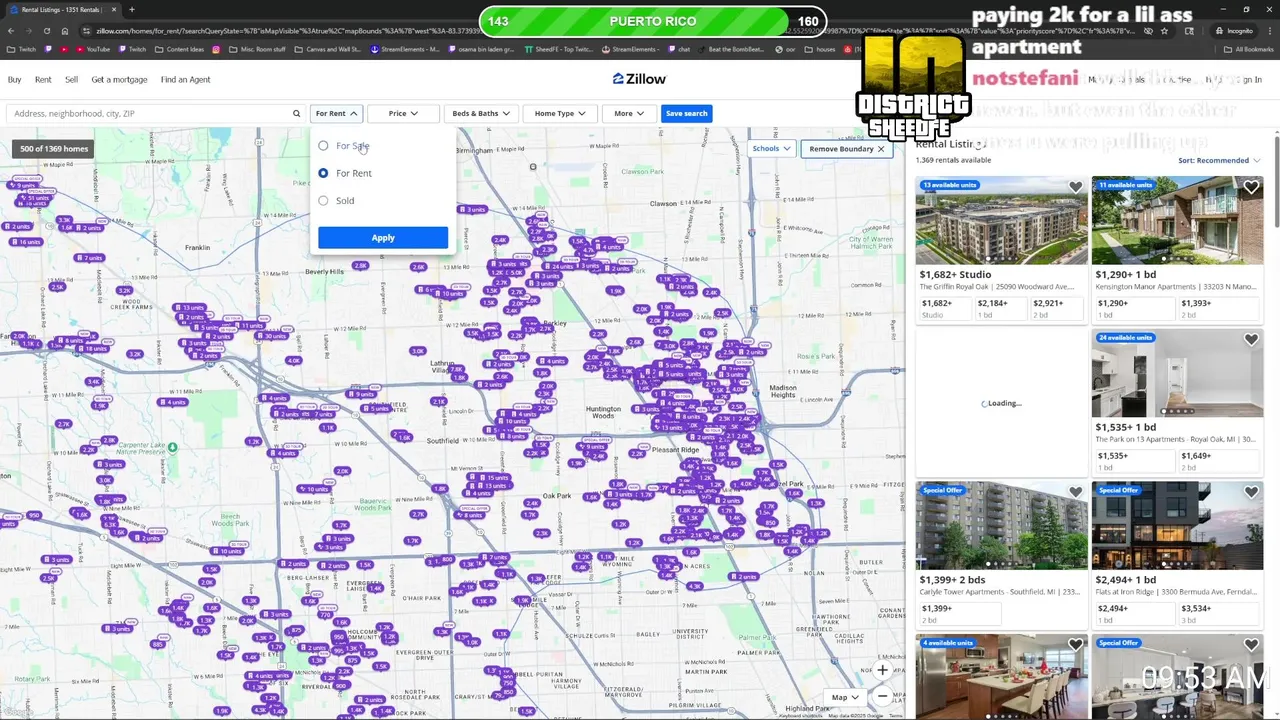This screenshot has width=1280, height=720.
Task: Save The Griffin Royal Oak listing with heart
Action: point(1075,187)
